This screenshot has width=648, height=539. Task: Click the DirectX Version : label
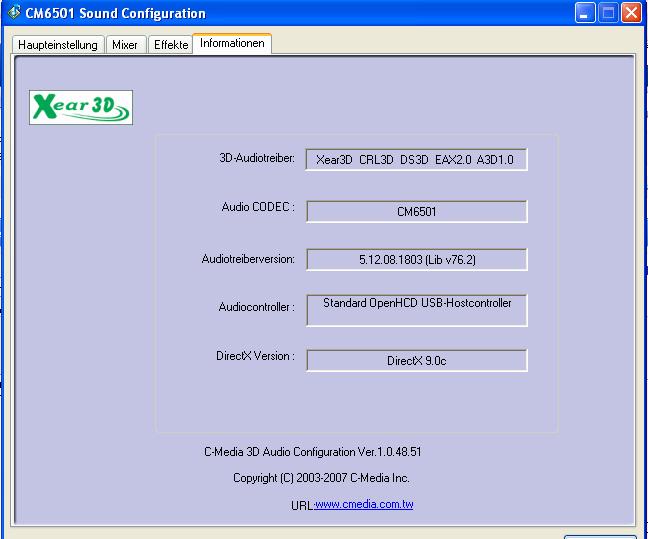pyautogui.click(x=255, y=356)
